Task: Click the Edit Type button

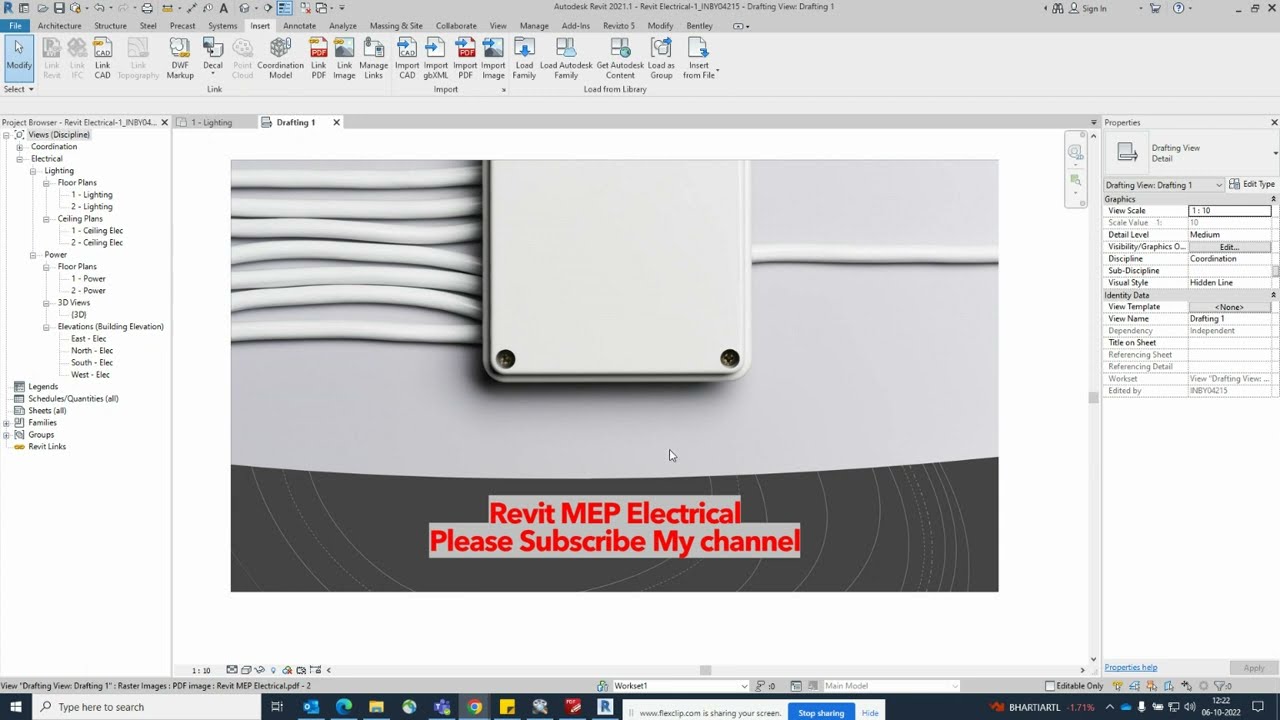Action: [x=1252, y=185]
